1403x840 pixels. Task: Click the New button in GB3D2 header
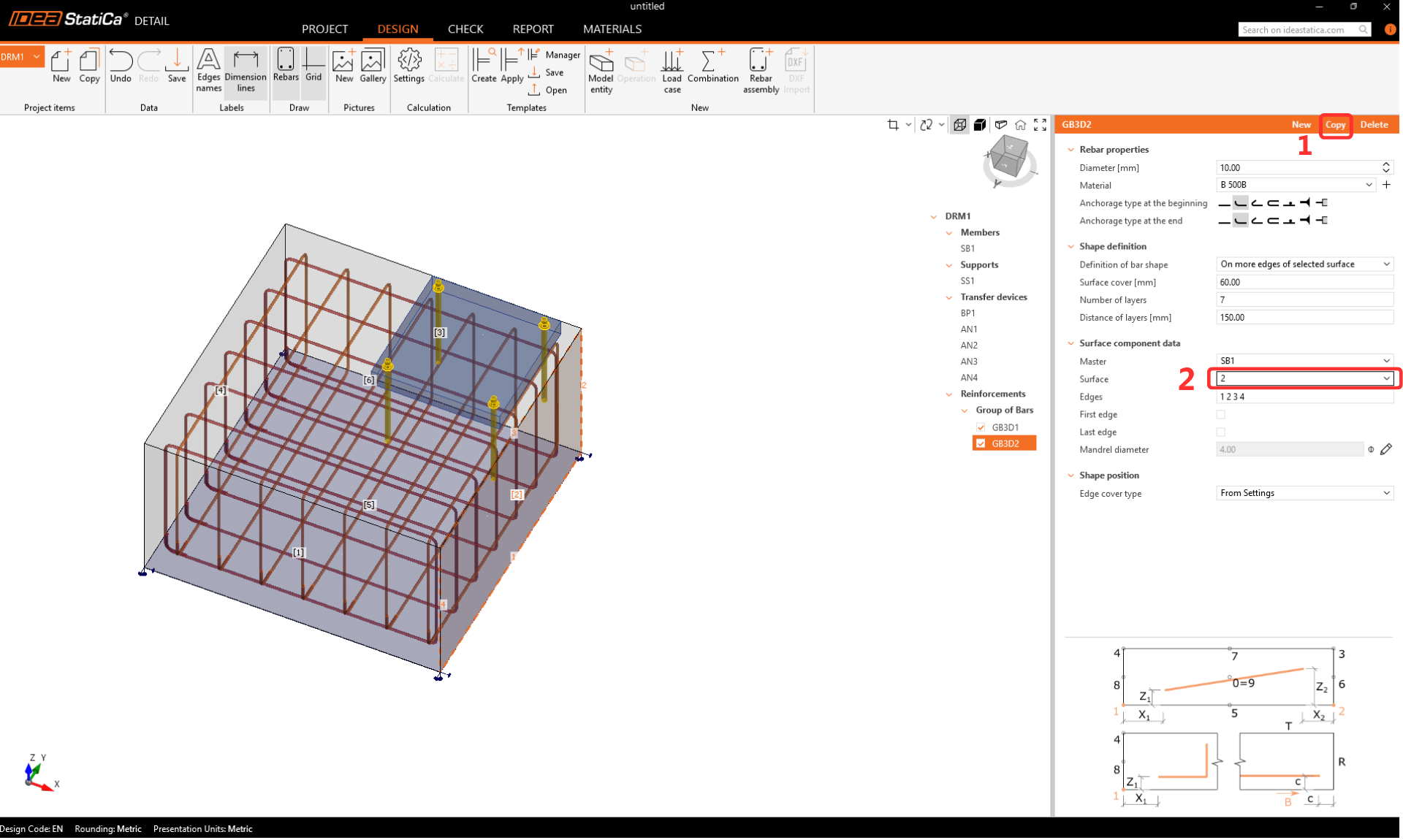(x=1301, y=125)
